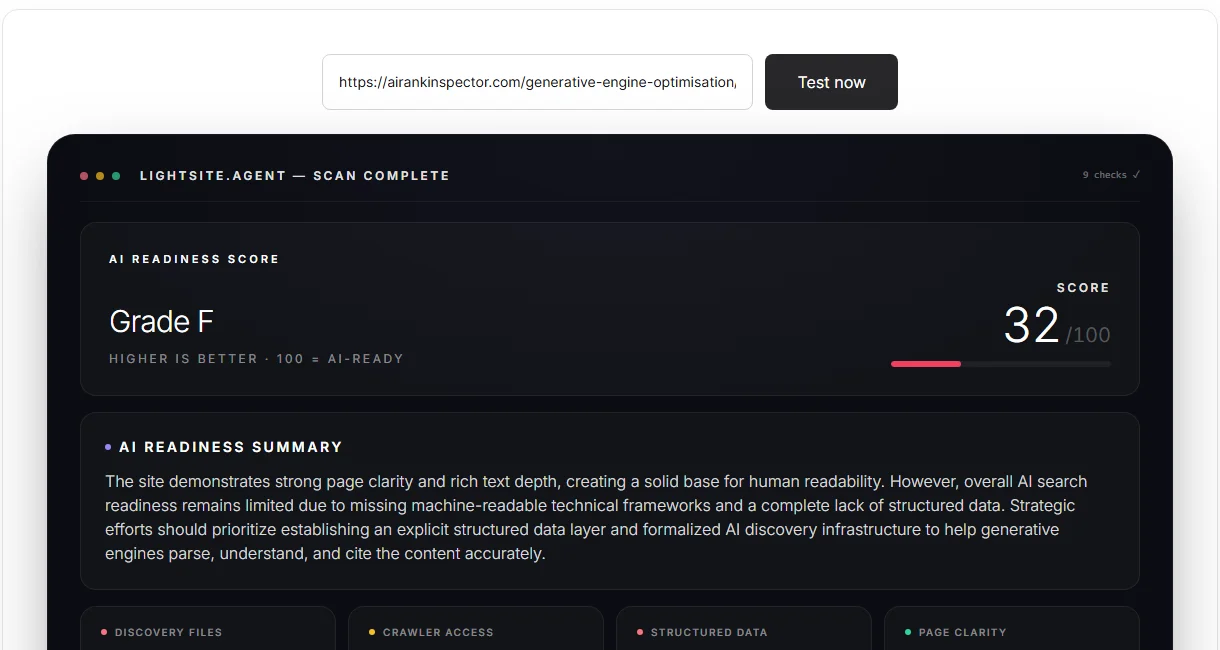1220x650 pixels.
Task: Click the Test now button
Action: coord(831,82)
